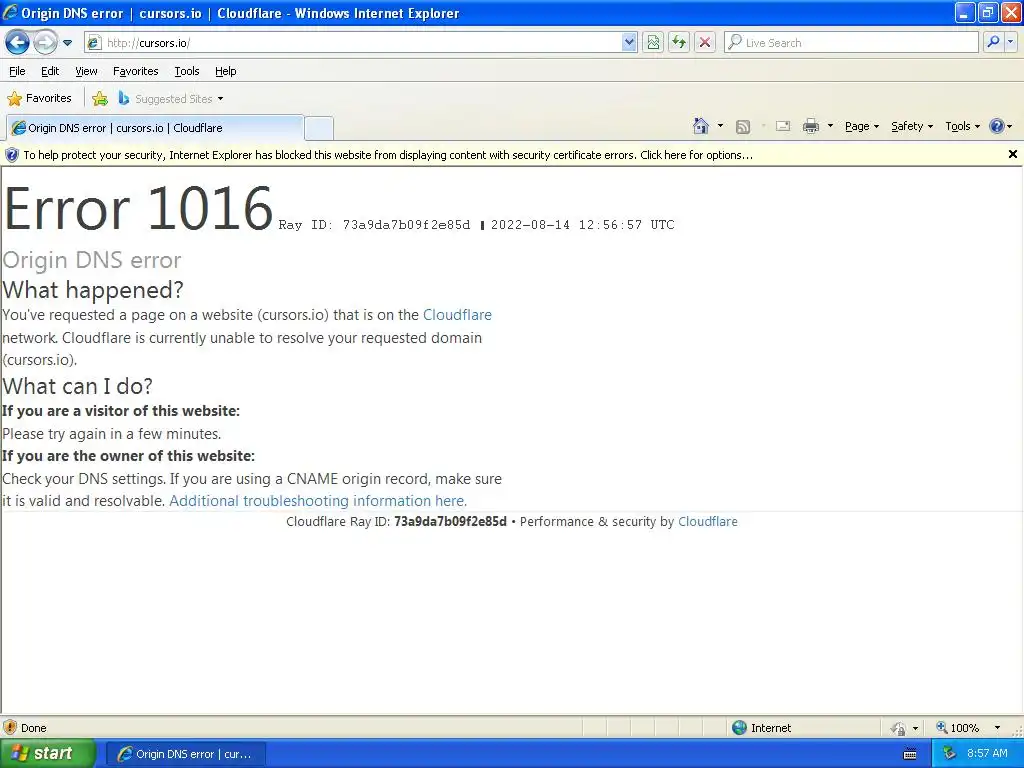Open the Tools menu in menu bar
The width and height of the screenshot is (1024, 768).
tap(187, 71)
